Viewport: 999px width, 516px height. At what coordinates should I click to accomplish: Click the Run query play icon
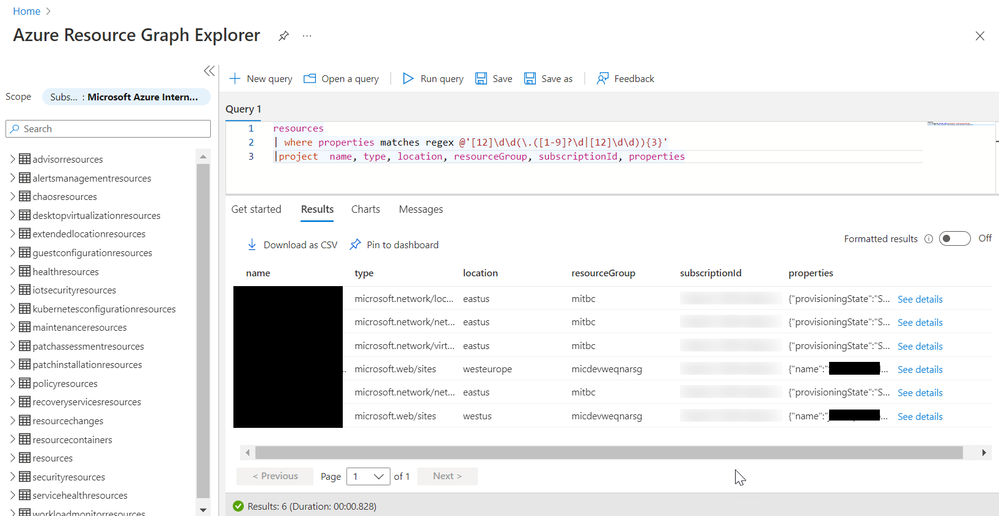408,78
